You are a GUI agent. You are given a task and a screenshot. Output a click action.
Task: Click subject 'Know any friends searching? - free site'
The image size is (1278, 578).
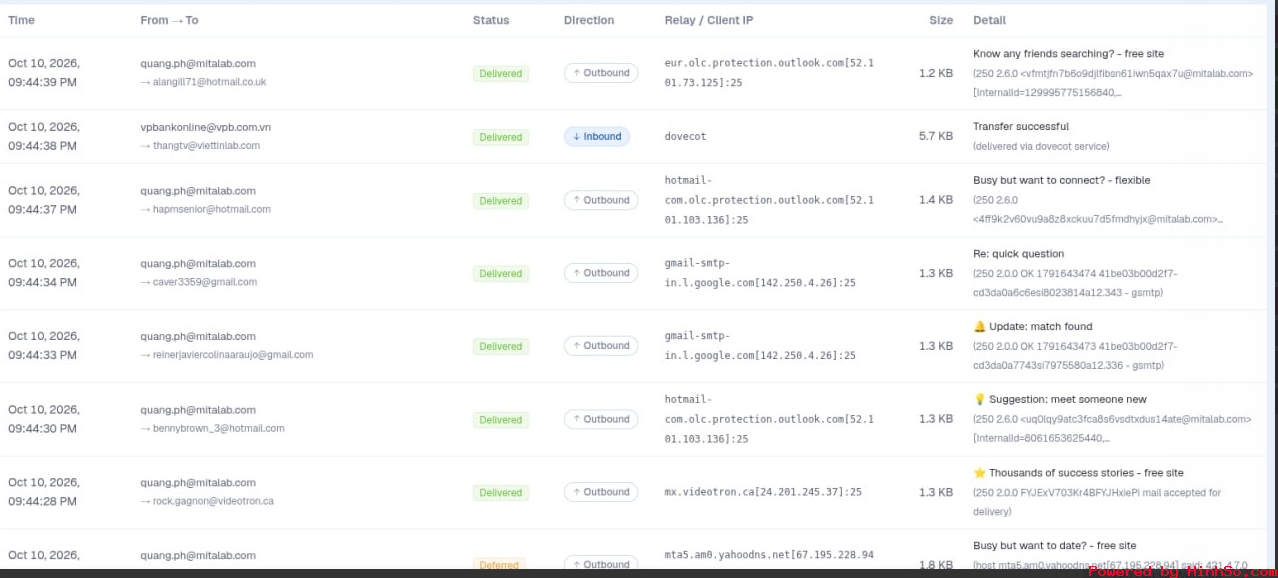[x=1068, y=54]
